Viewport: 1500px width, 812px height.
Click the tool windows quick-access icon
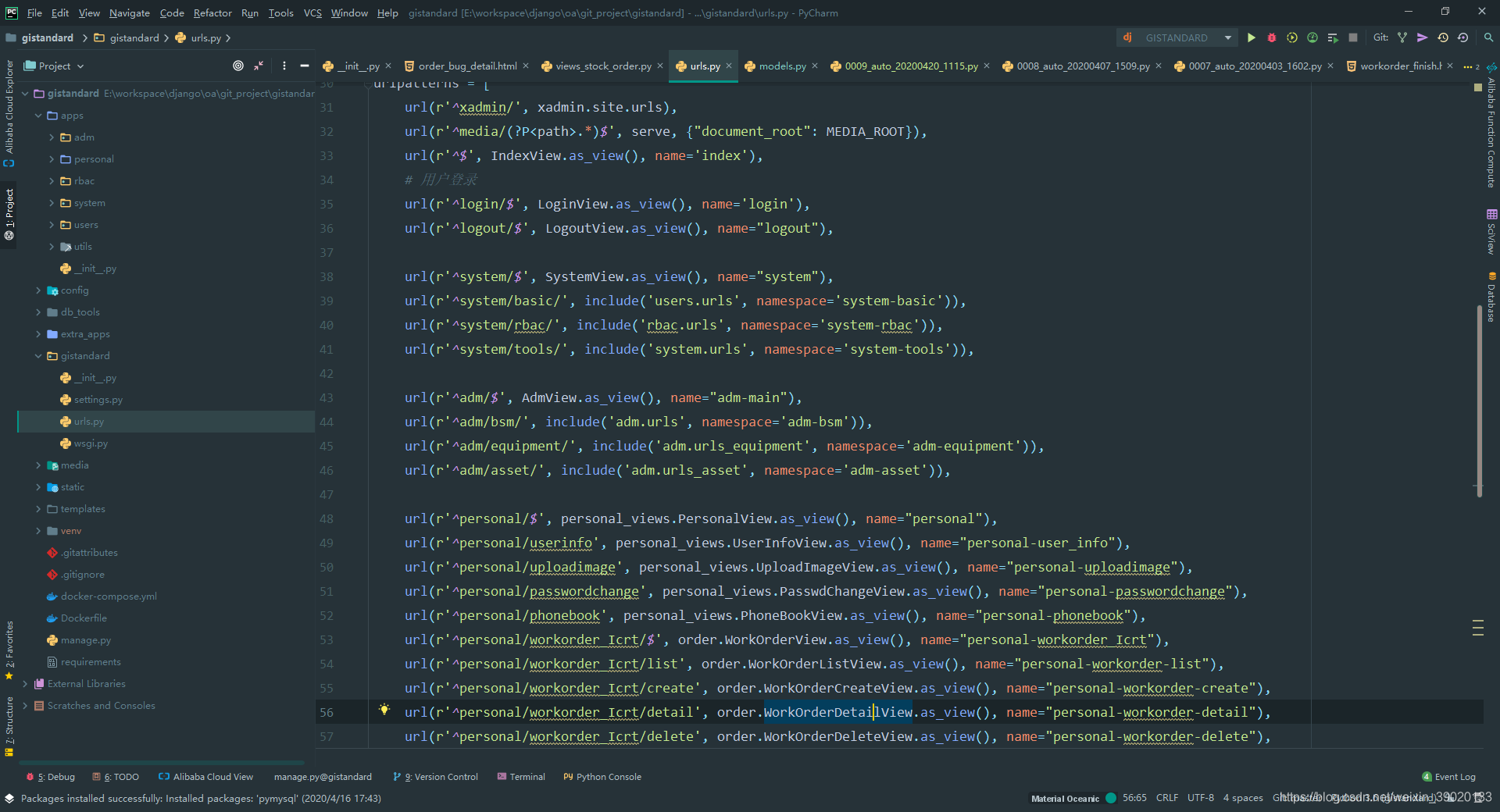[x=9, y=798]
